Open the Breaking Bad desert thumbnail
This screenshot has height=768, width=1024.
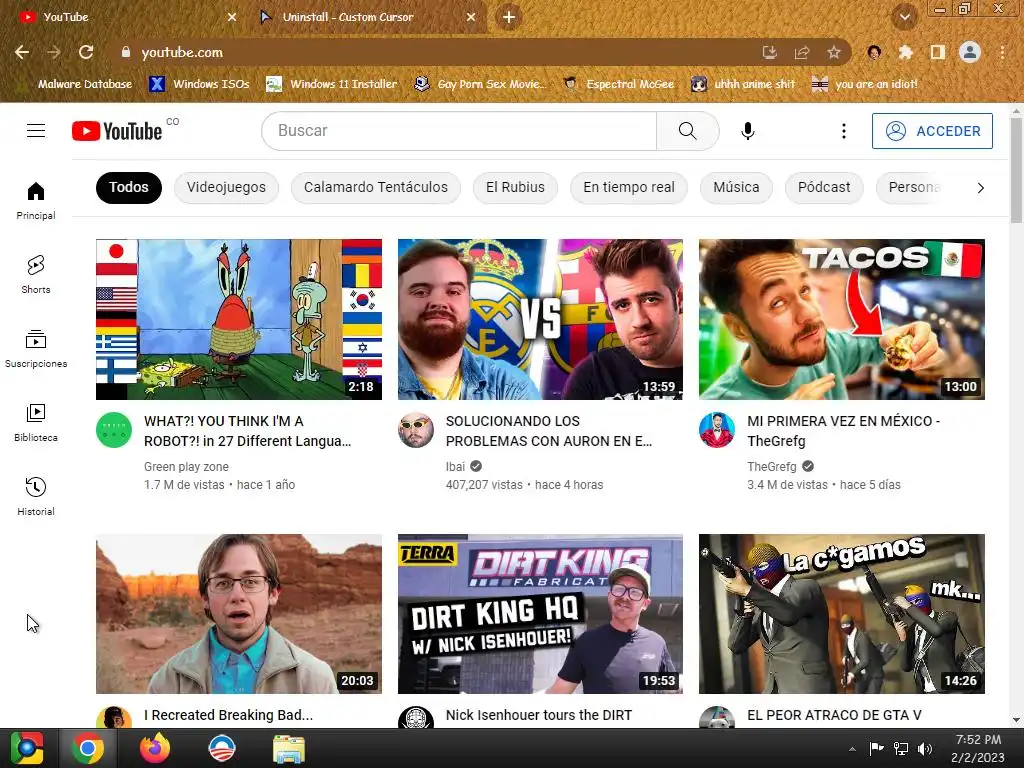click(x=238, y=614)
